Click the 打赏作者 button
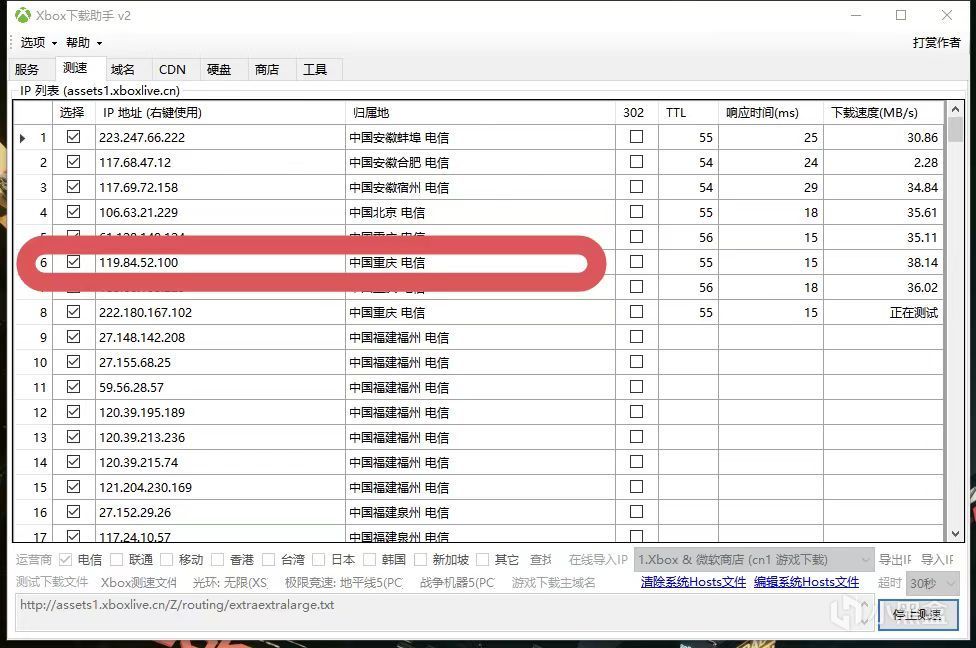 [936, 42]
